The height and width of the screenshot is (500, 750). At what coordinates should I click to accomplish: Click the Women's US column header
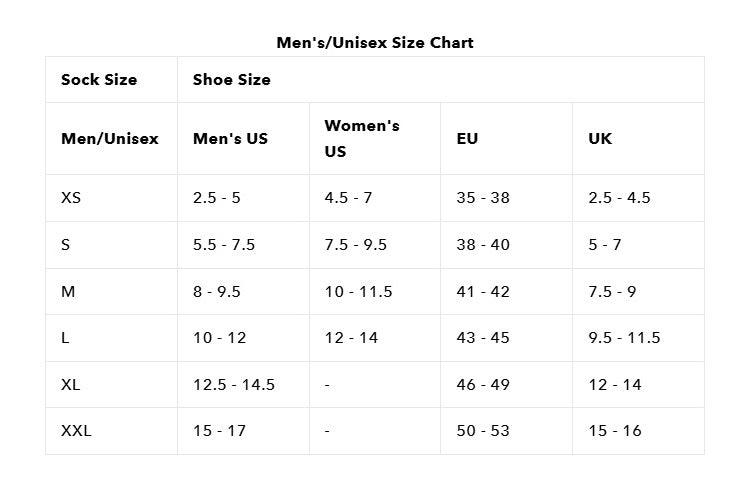coord(361,138)
